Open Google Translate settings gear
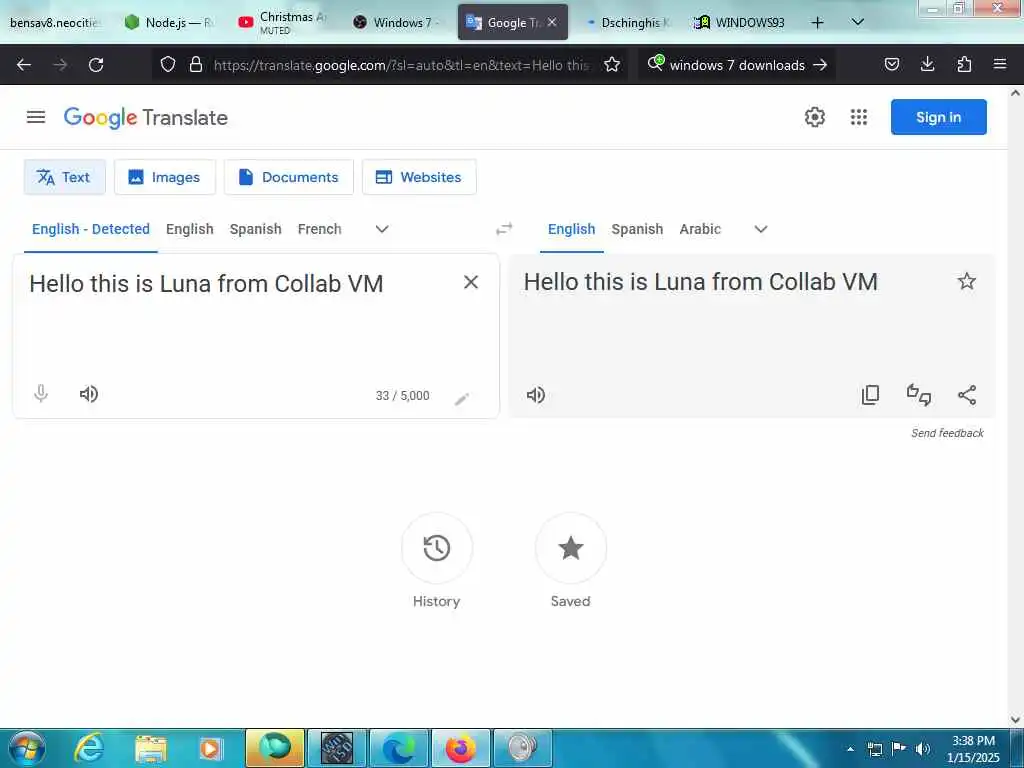1024x768 pixels. [814, 118]
